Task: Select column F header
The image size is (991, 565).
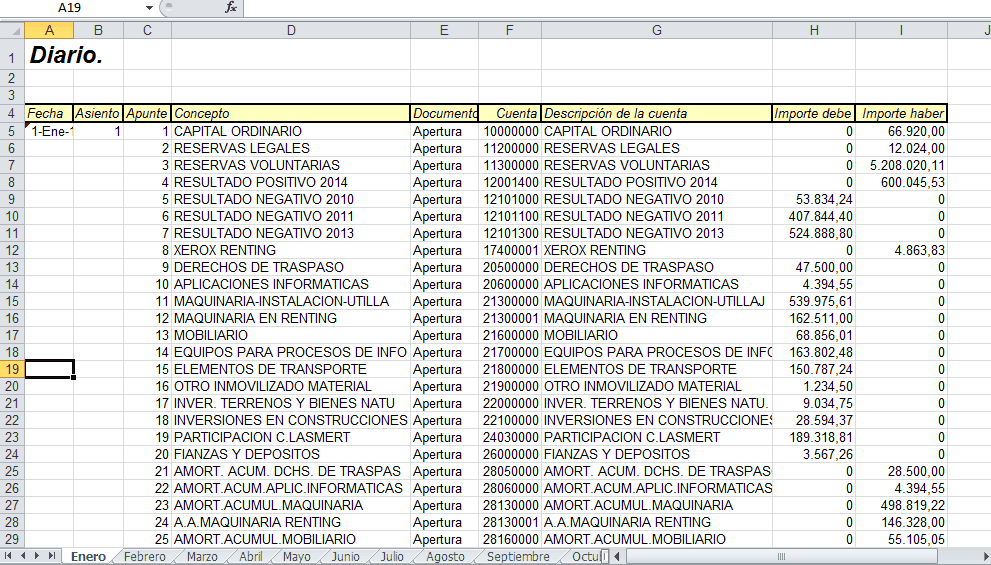Action: (x=510, y=30)
